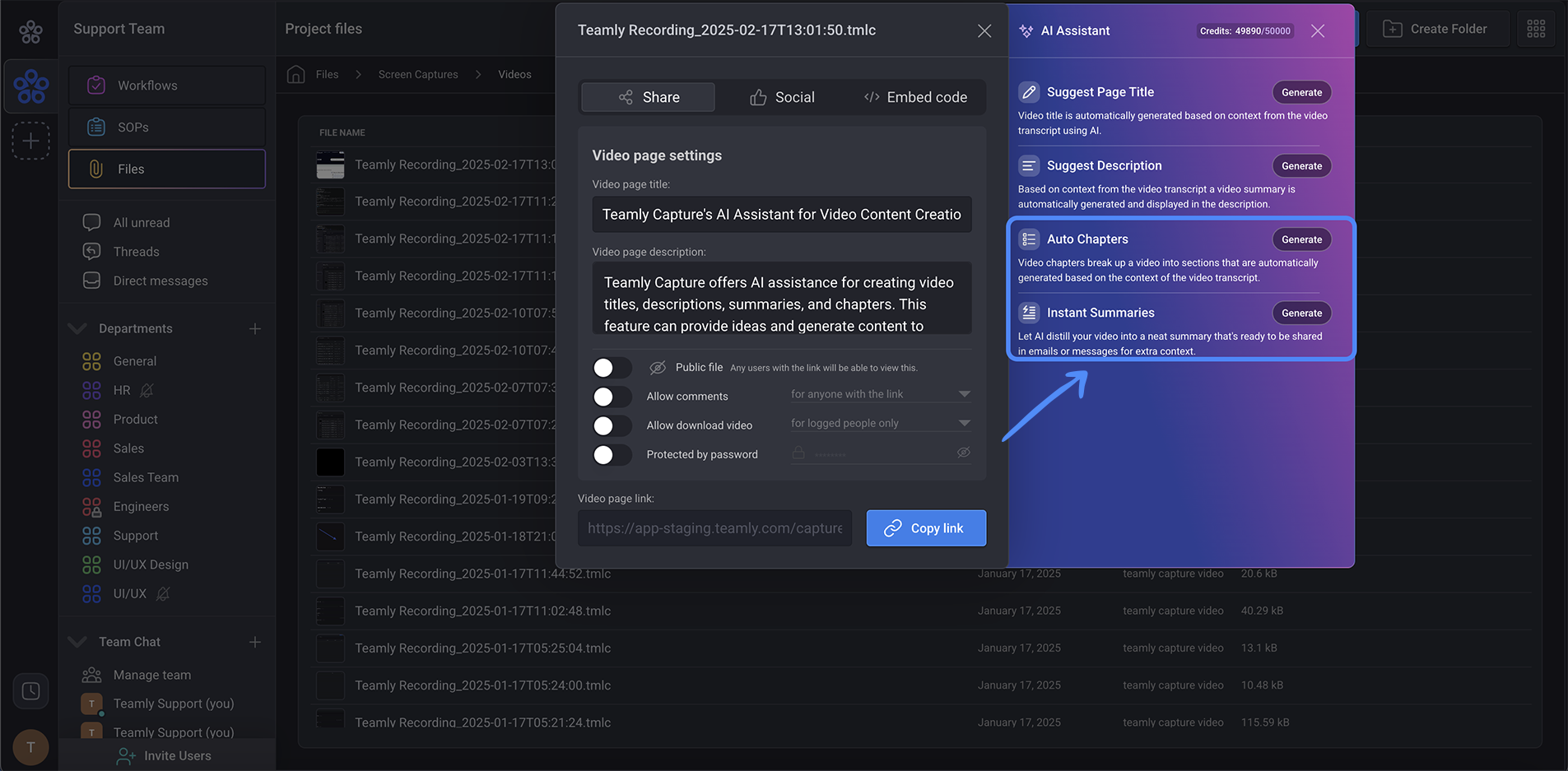
Task: Click thumbnail of first Teamly Recording_2025-02-17T13 file
Action: 330,165
